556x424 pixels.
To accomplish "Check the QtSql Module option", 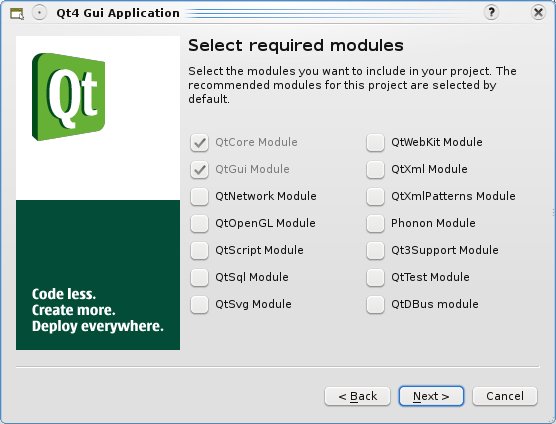I will click(199, 277).
